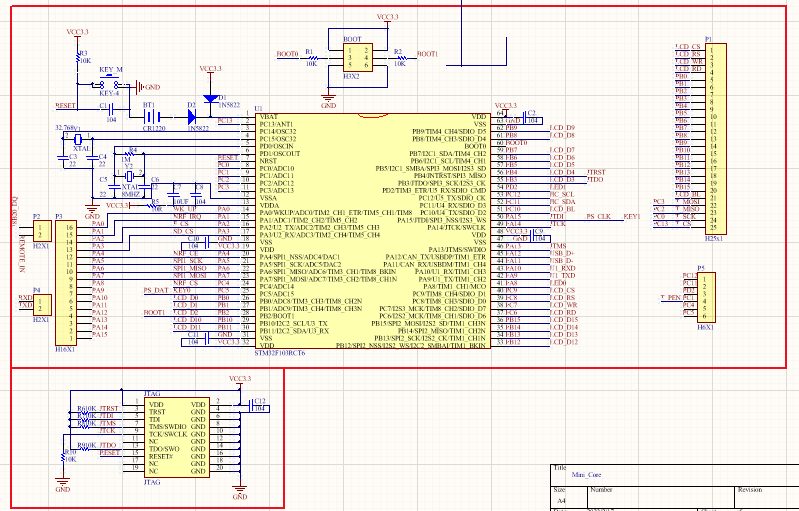The image size is (799, 511).
Task: Select the P2 two-pin header
Action: click(x=42, y=231)
